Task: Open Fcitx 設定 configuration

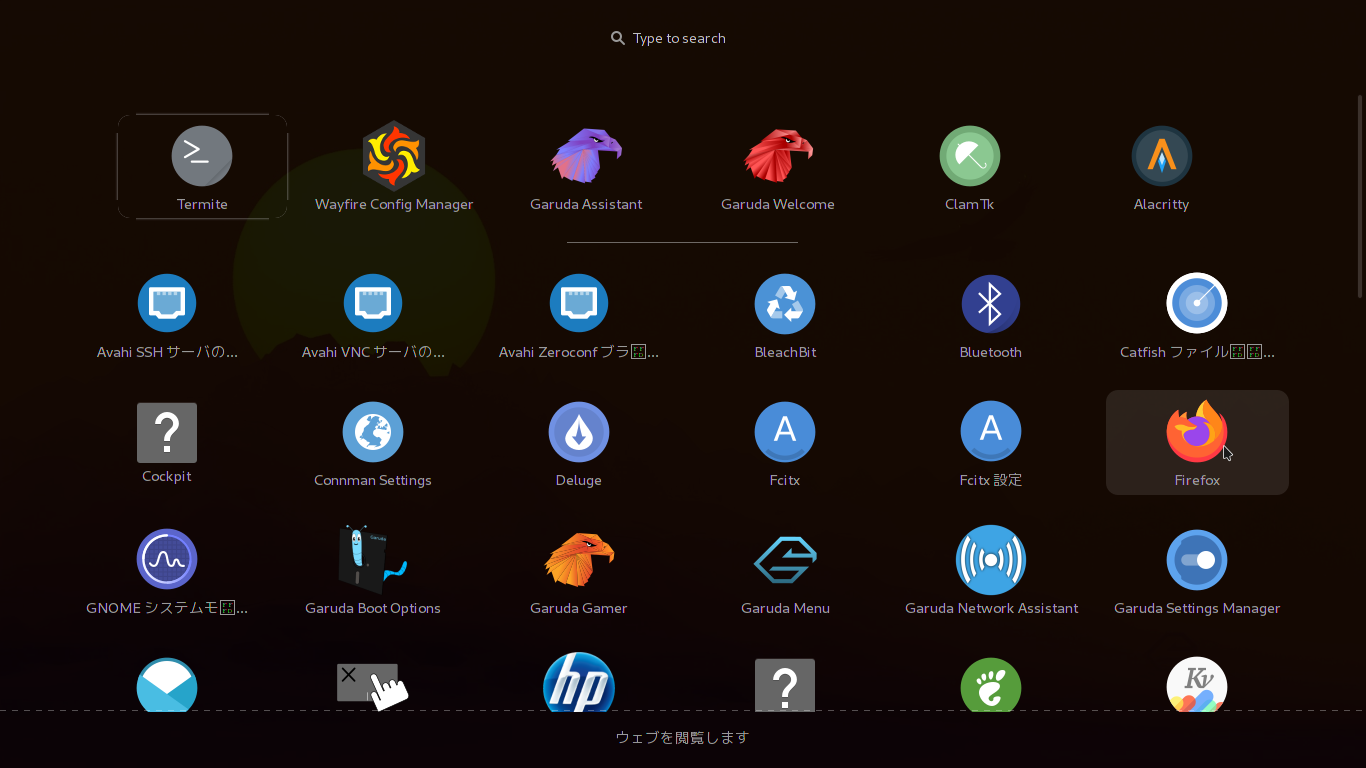Action: click(991, 442)
